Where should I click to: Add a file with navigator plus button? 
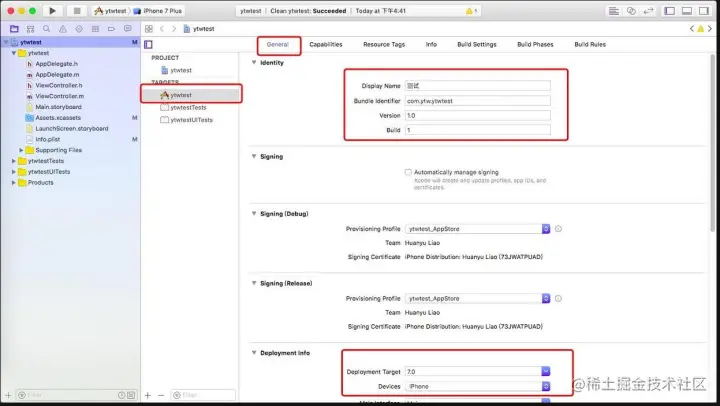point(8,395)
